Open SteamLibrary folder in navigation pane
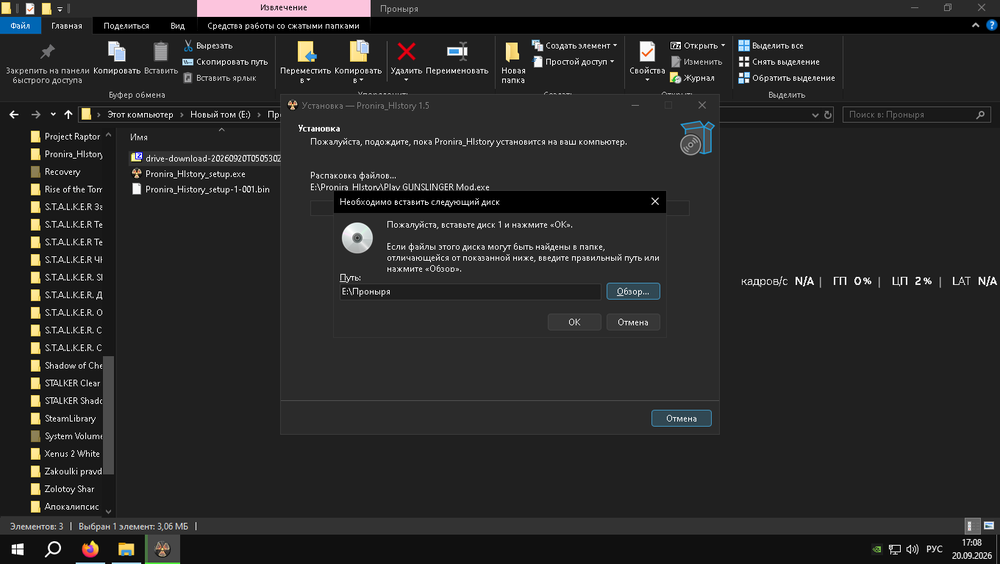1000x564 pixels. [x=64, y=419]
